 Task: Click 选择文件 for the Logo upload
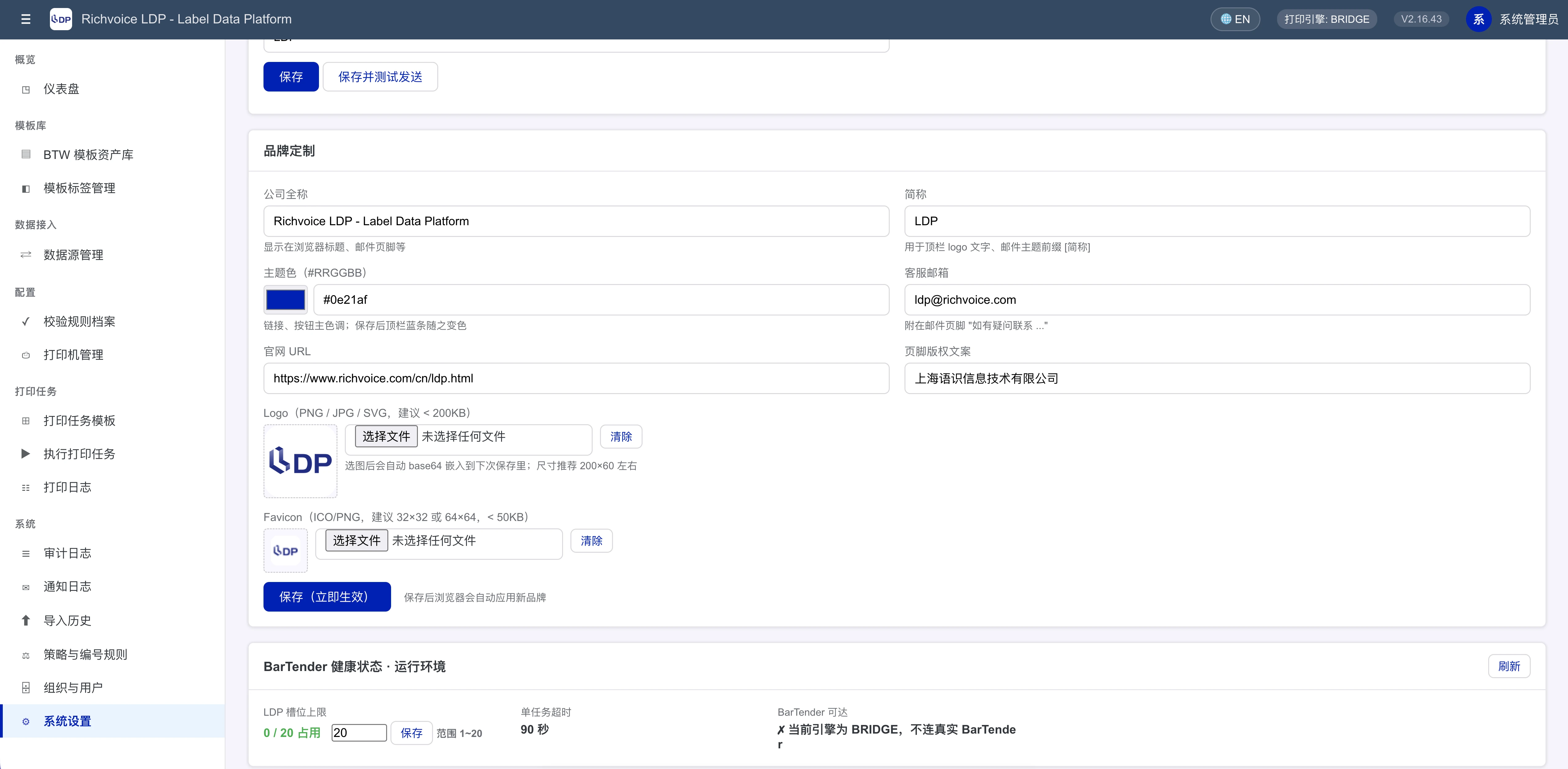point(386,436)
